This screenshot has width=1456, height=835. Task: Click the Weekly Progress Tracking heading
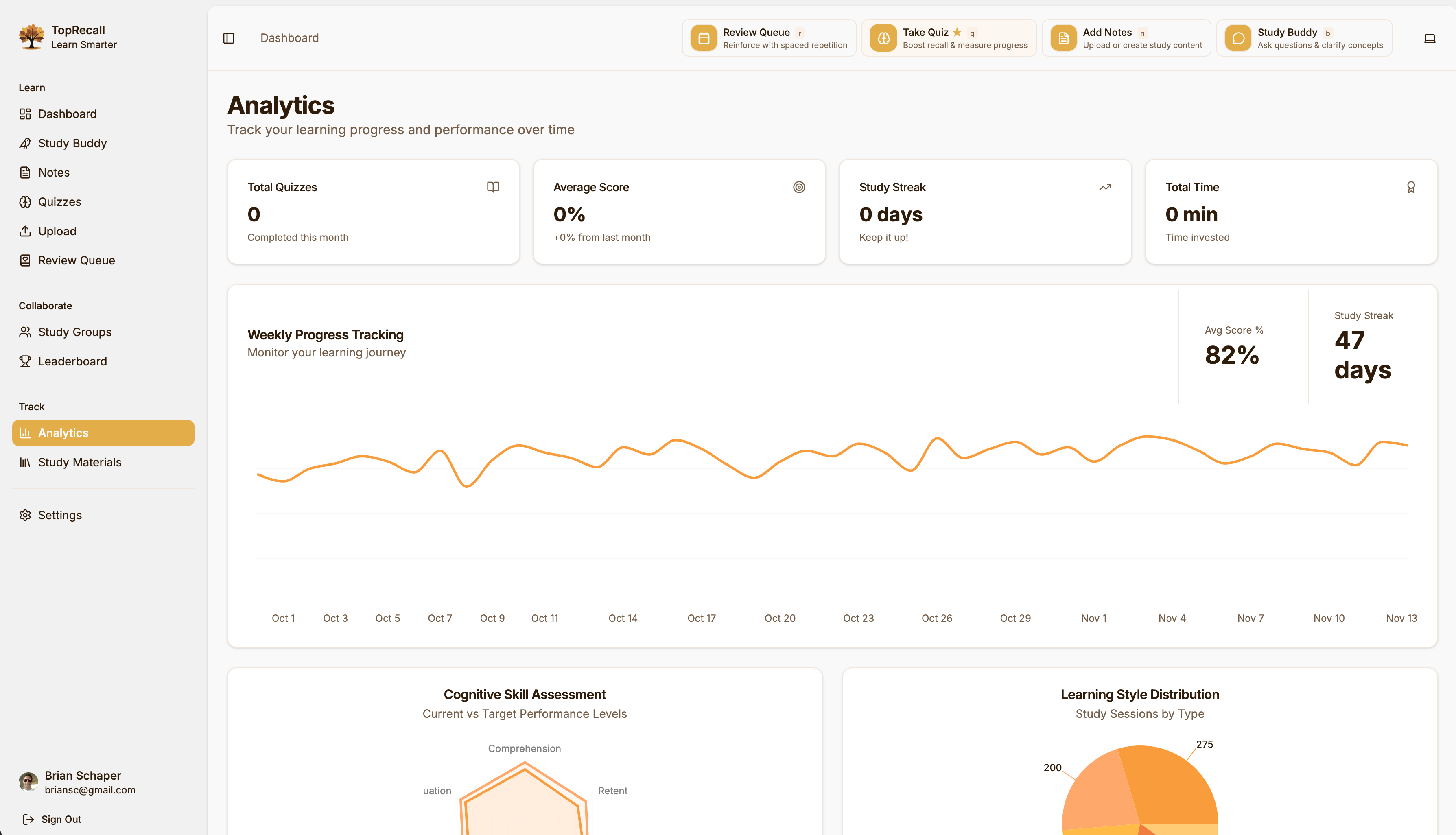click(x=325, y=334)
